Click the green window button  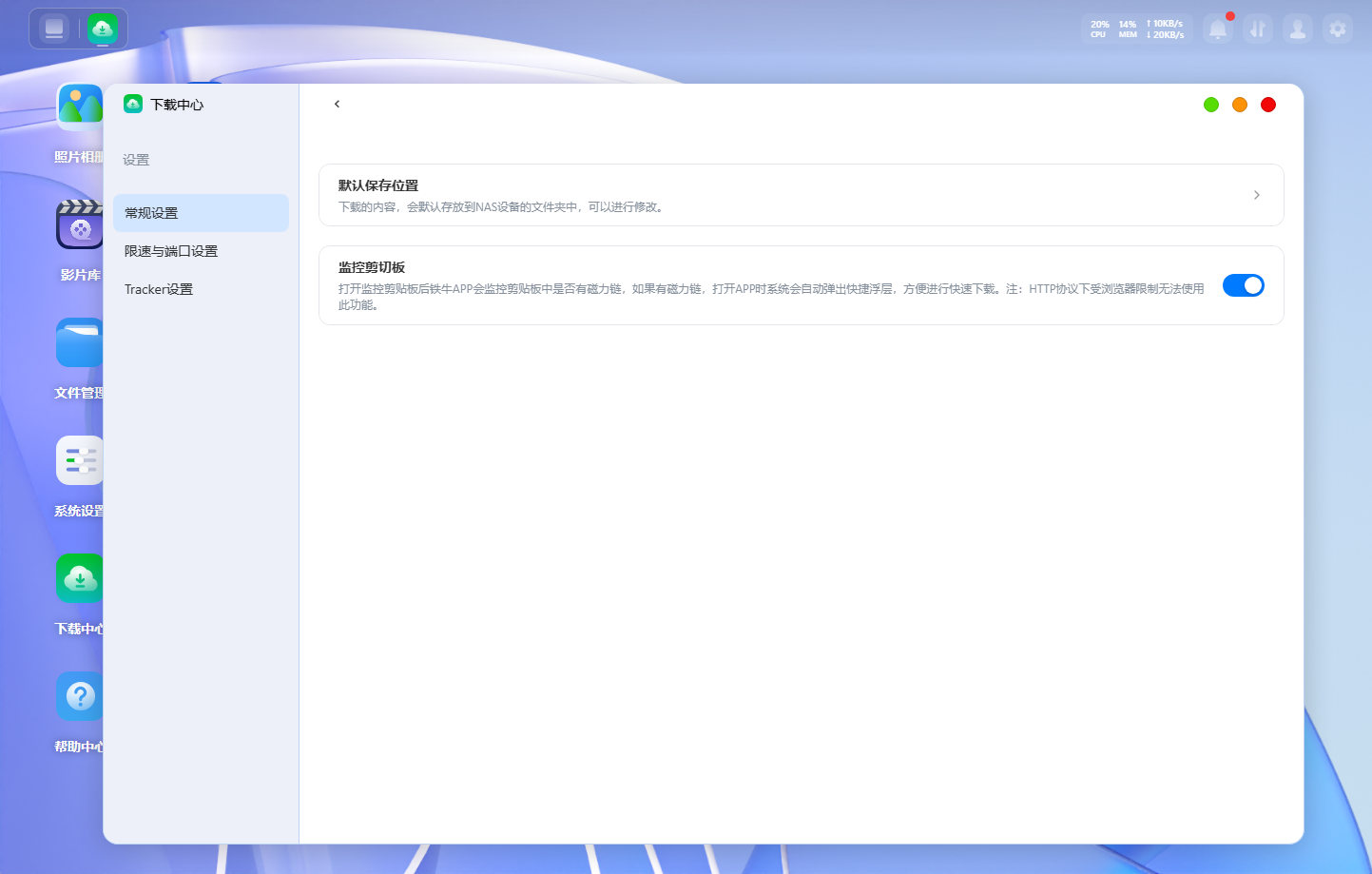click(x=1211, y=105)
